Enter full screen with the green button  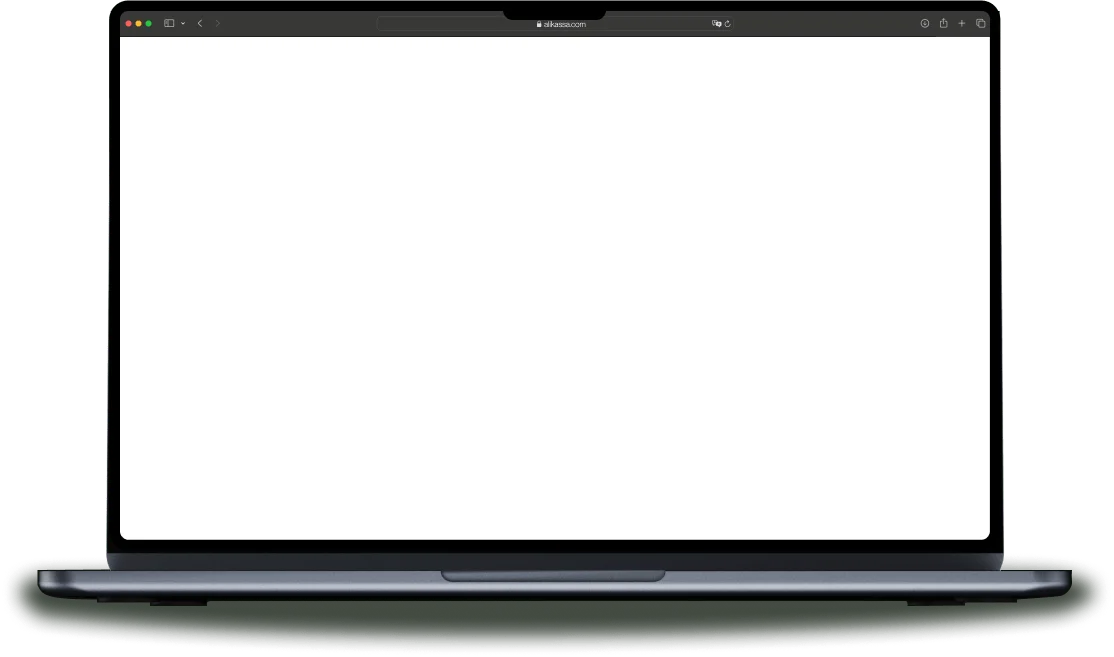pyautogui.click(x=149, y=23)
